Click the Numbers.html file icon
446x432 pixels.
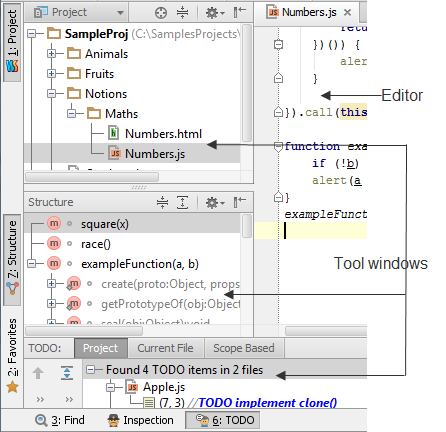click(x=114, y=133)
